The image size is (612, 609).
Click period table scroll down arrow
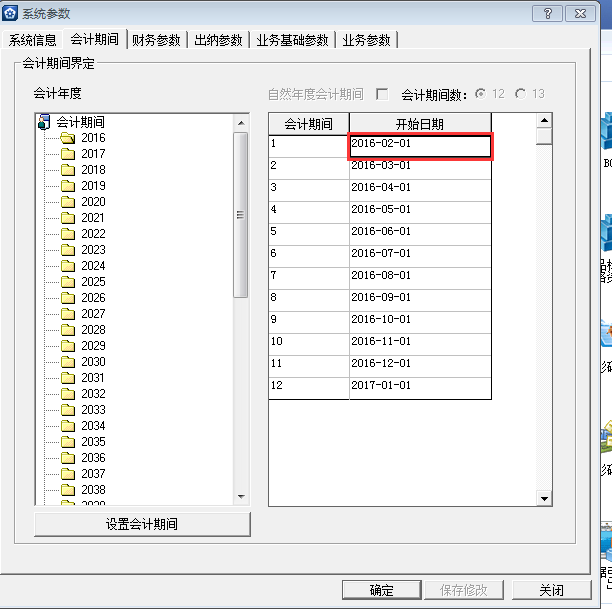click(543, 498)
